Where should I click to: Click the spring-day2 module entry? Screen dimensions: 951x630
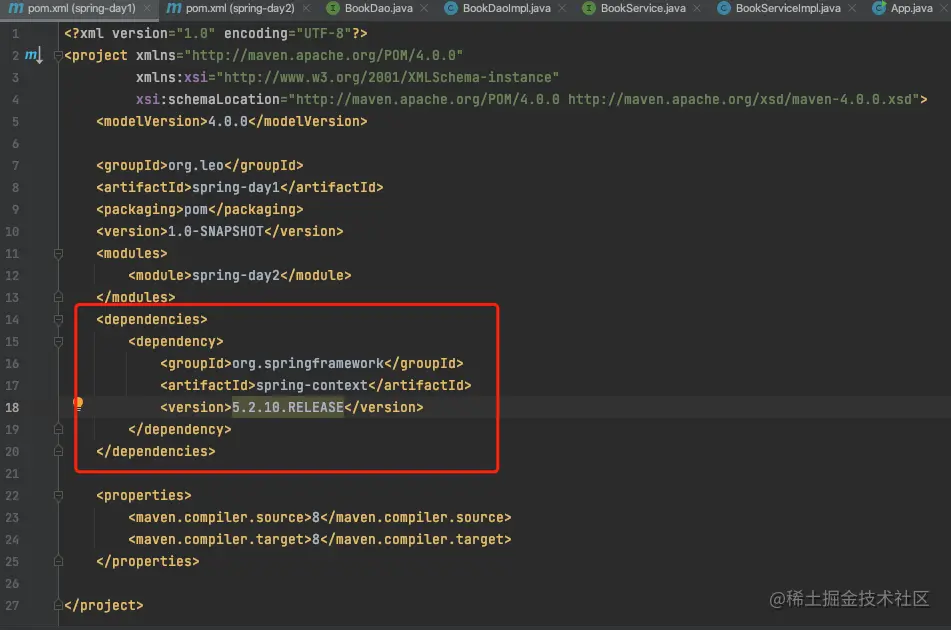236,275
